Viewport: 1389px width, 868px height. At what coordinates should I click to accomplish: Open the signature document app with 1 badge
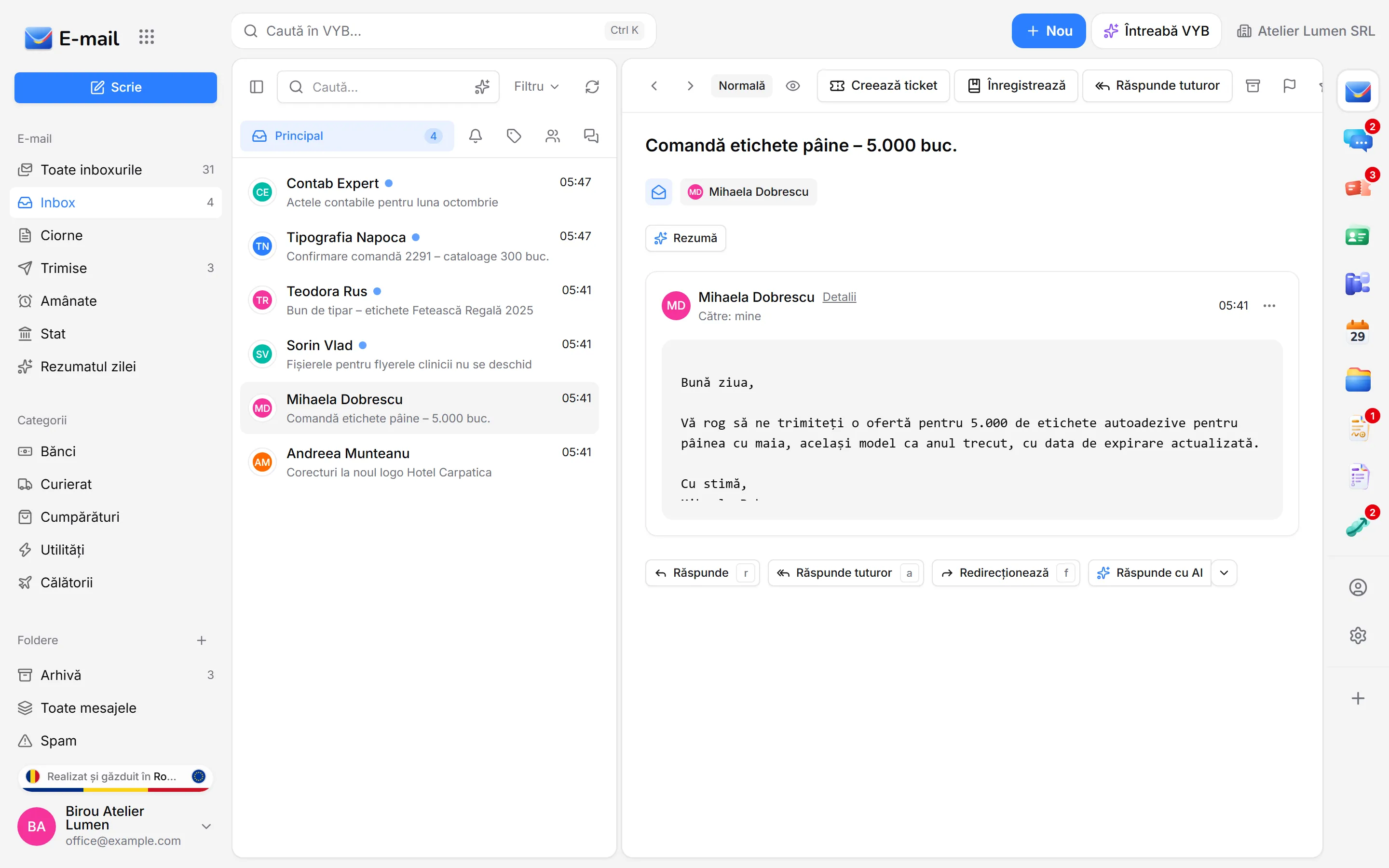pyautogui.click(x=1358, y=429)
